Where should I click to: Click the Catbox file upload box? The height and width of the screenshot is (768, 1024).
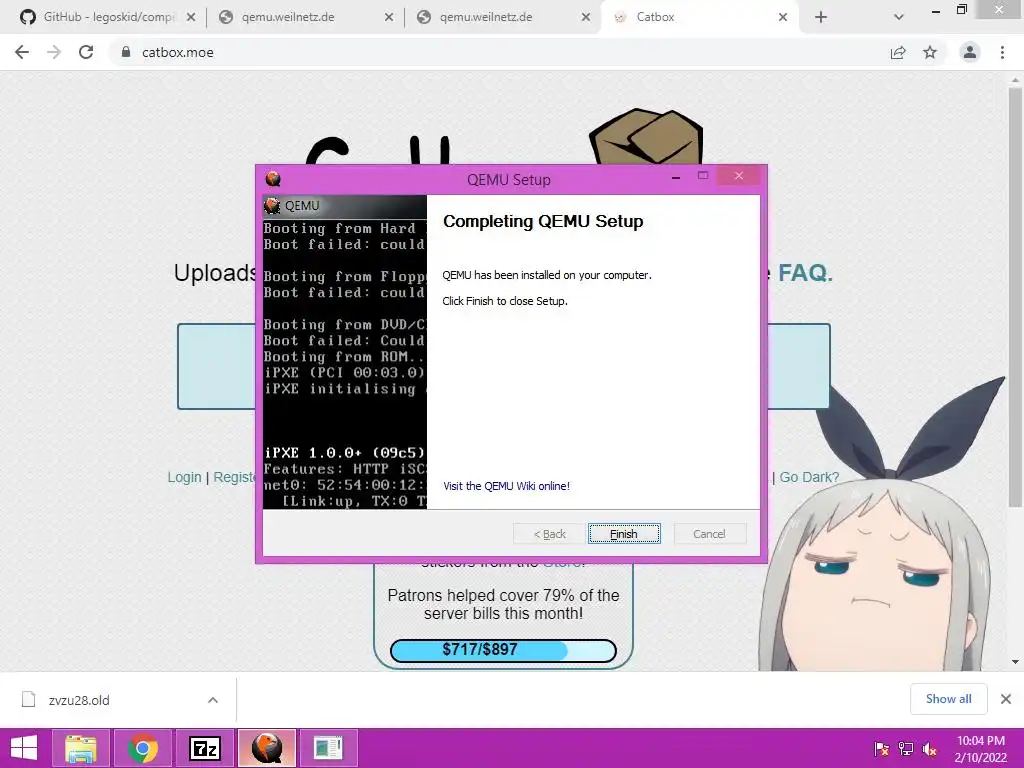[x=504, y=366]
